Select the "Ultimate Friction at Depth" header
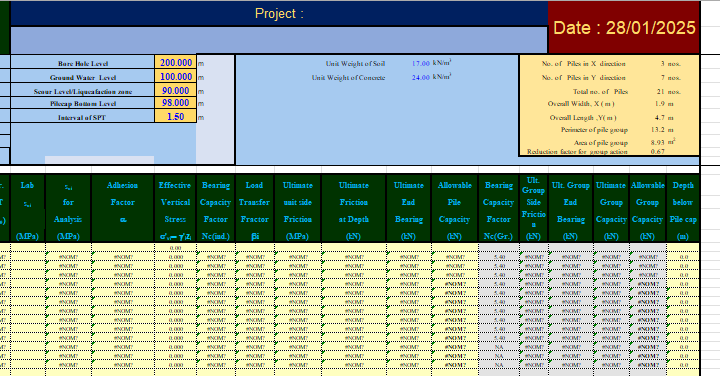 [x=354, y=209]
